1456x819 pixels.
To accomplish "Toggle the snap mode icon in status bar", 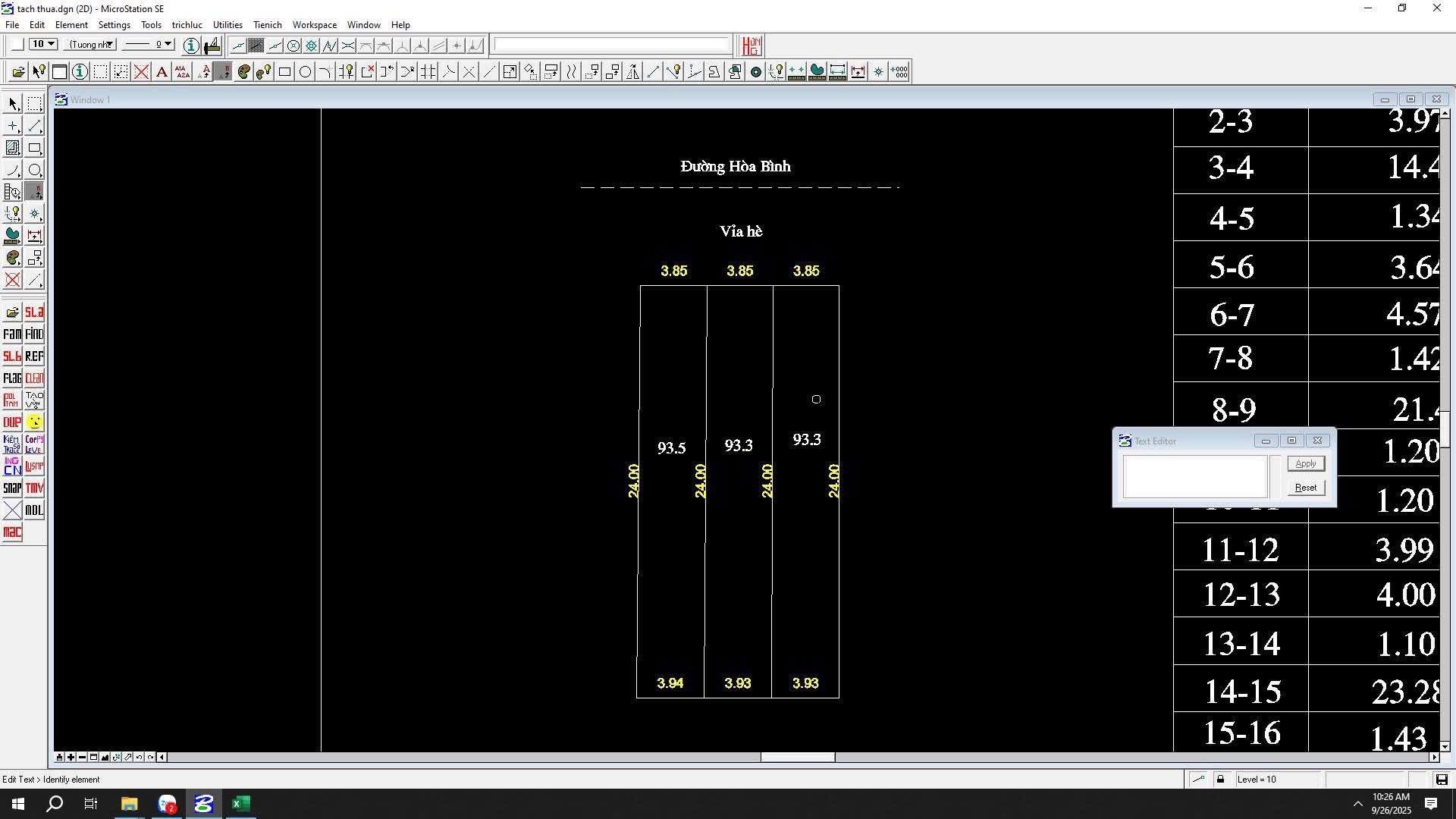I will [1198, 780].
